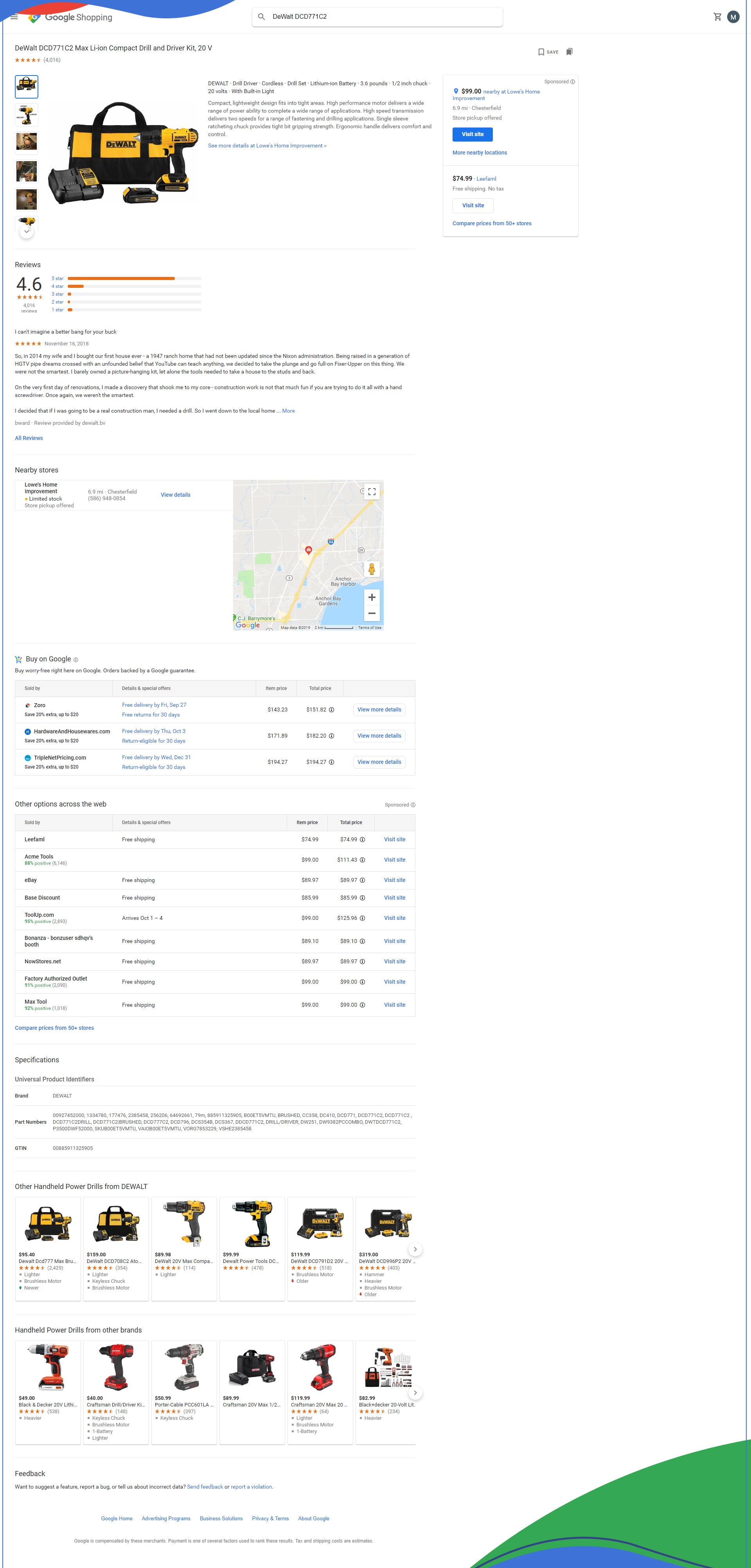751x1568 pixels.
Task: Open Business Solutions footer link
Action: (x=221, y=1519)
